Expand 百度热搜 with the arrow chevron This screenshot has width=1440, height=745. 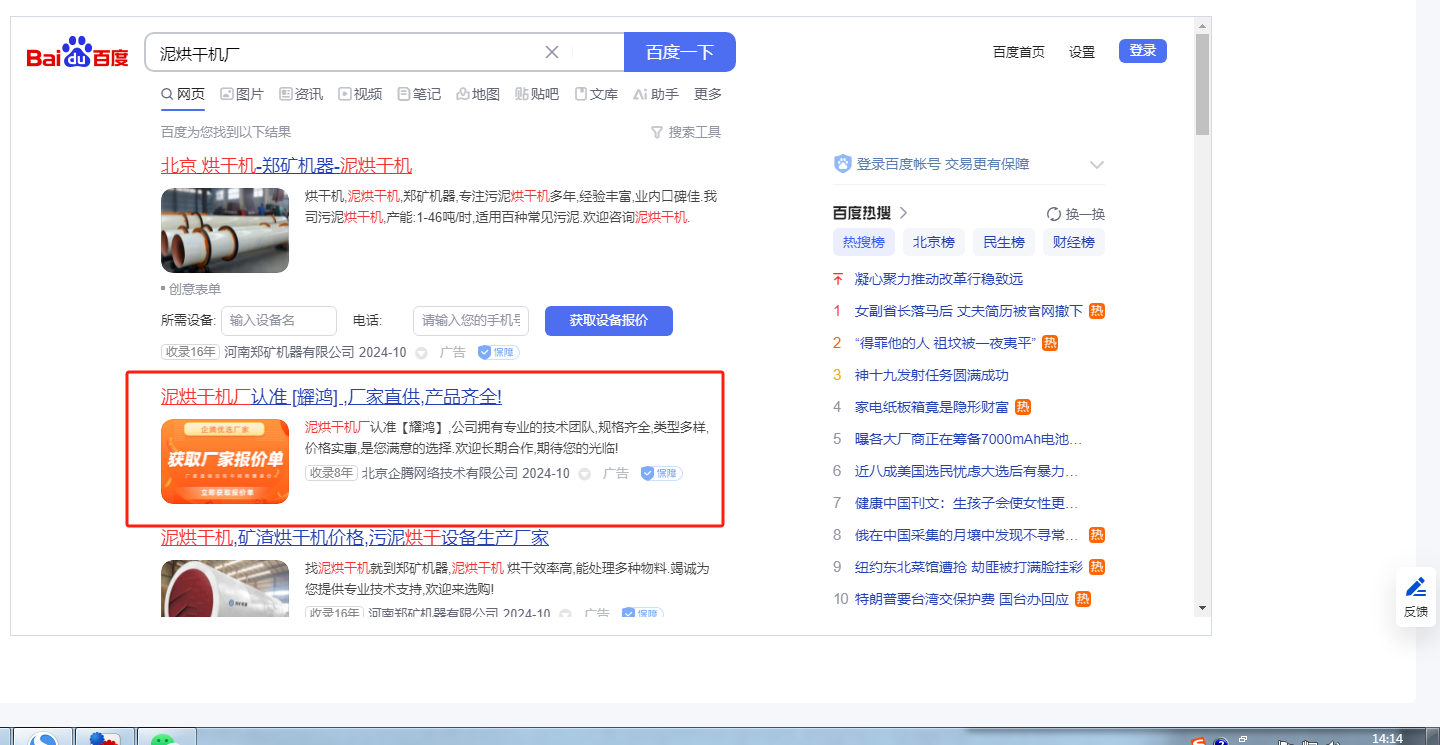904,213
